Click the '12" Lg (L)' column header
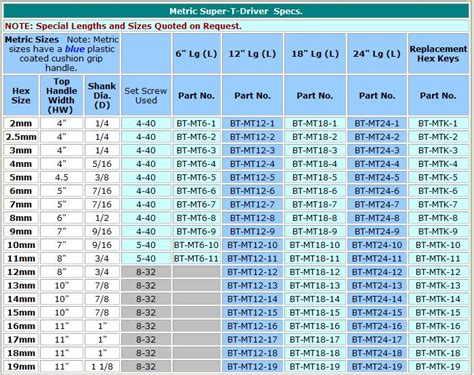This screenshot has height=375, width=474. (252, 54)
